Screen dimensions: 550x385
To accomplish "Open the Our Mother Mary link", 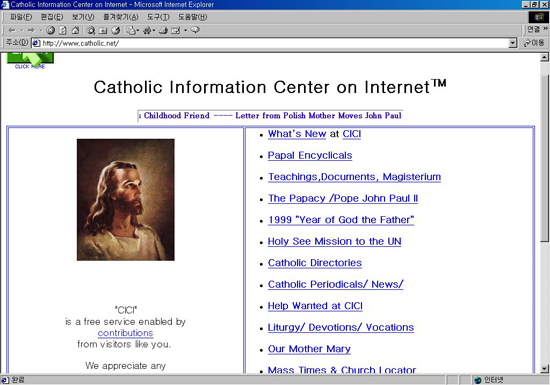I will pos(309,349).
